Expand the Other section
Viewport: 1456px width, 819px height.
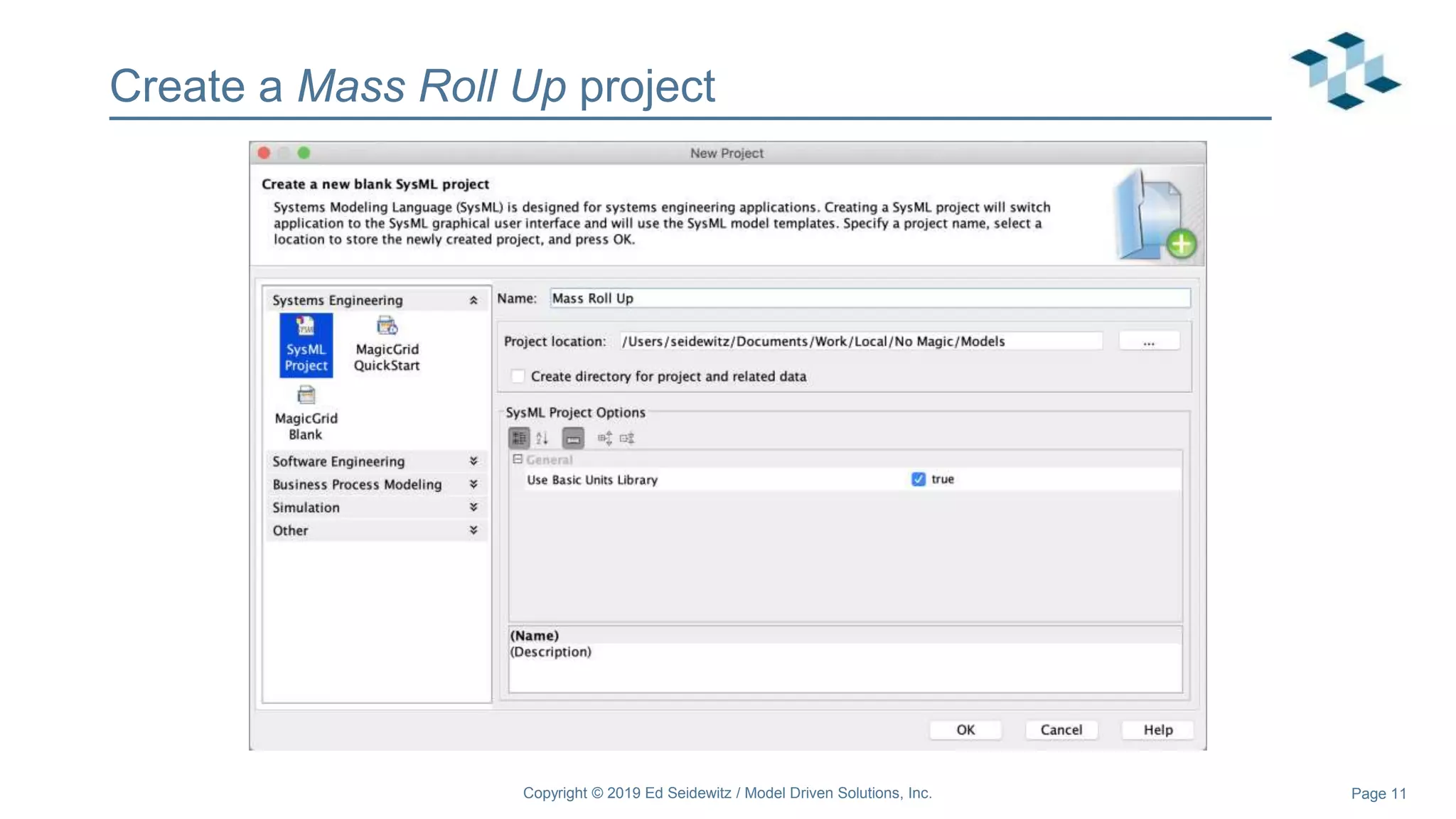pos(473,530)
